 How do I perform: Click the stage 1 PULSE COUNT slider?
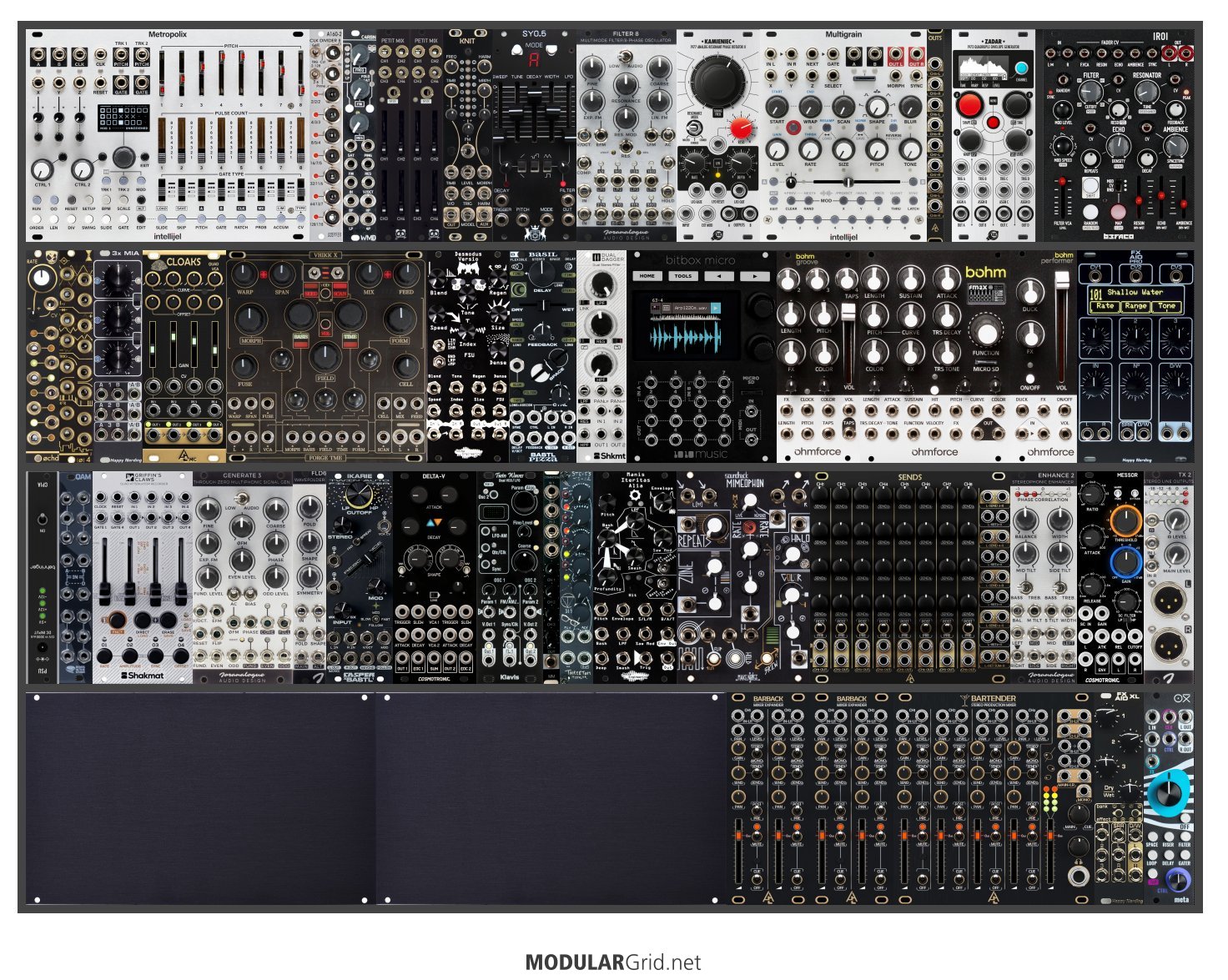click(x=162, y=141)
